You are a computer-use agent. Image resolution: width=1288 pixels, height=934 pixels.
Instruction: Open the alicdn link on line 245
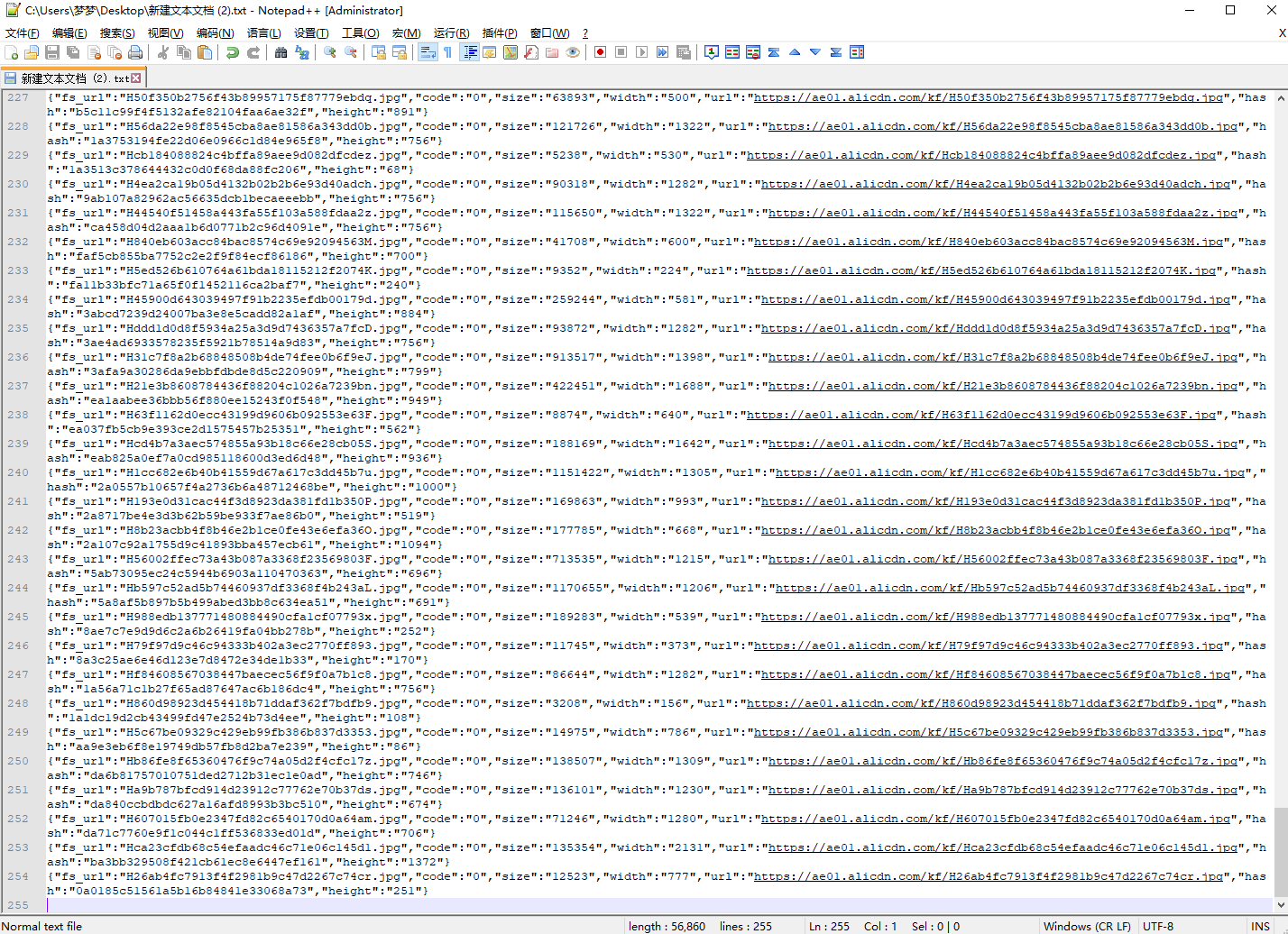pyautogui.click(x=996, y=617)
